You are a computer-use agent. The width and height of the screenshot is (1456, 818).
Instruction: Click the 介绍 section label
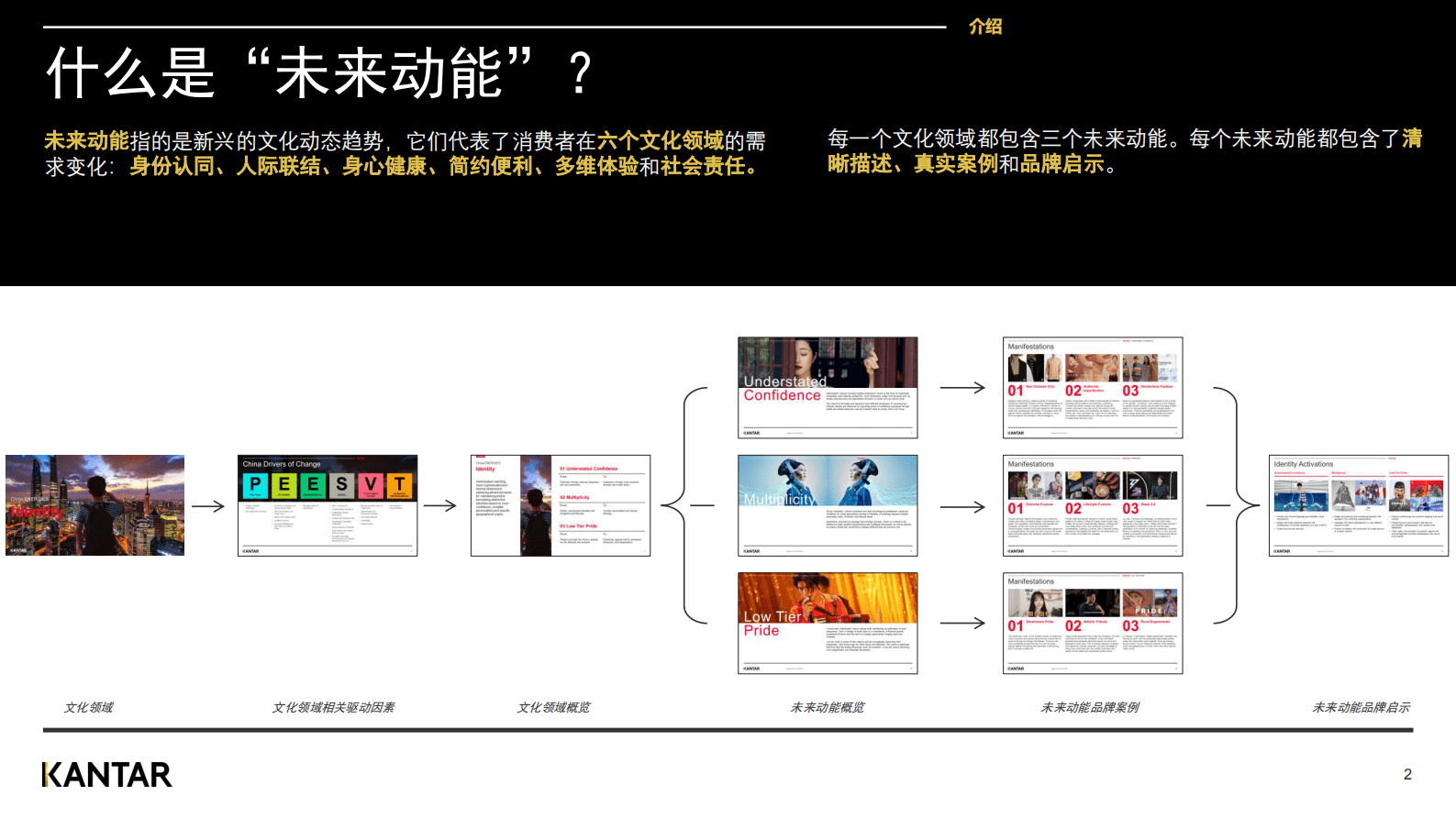point(985,27)
